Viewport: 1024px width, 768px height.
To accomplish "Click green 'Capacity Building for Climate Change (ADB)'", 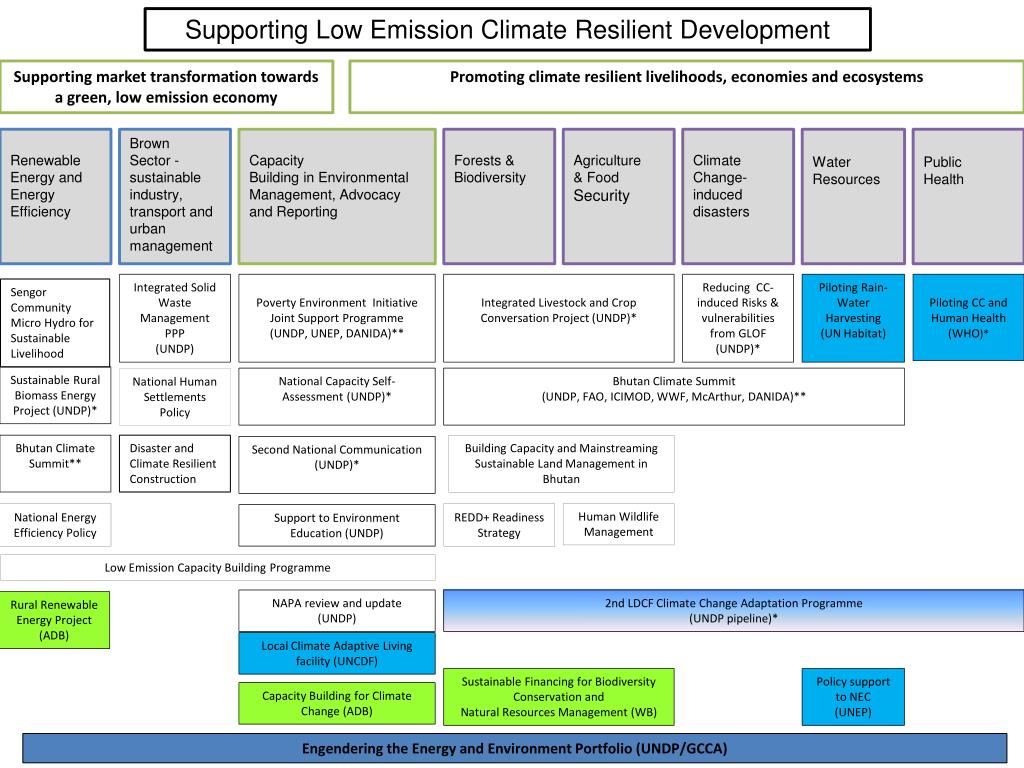I will coord(337,703).
